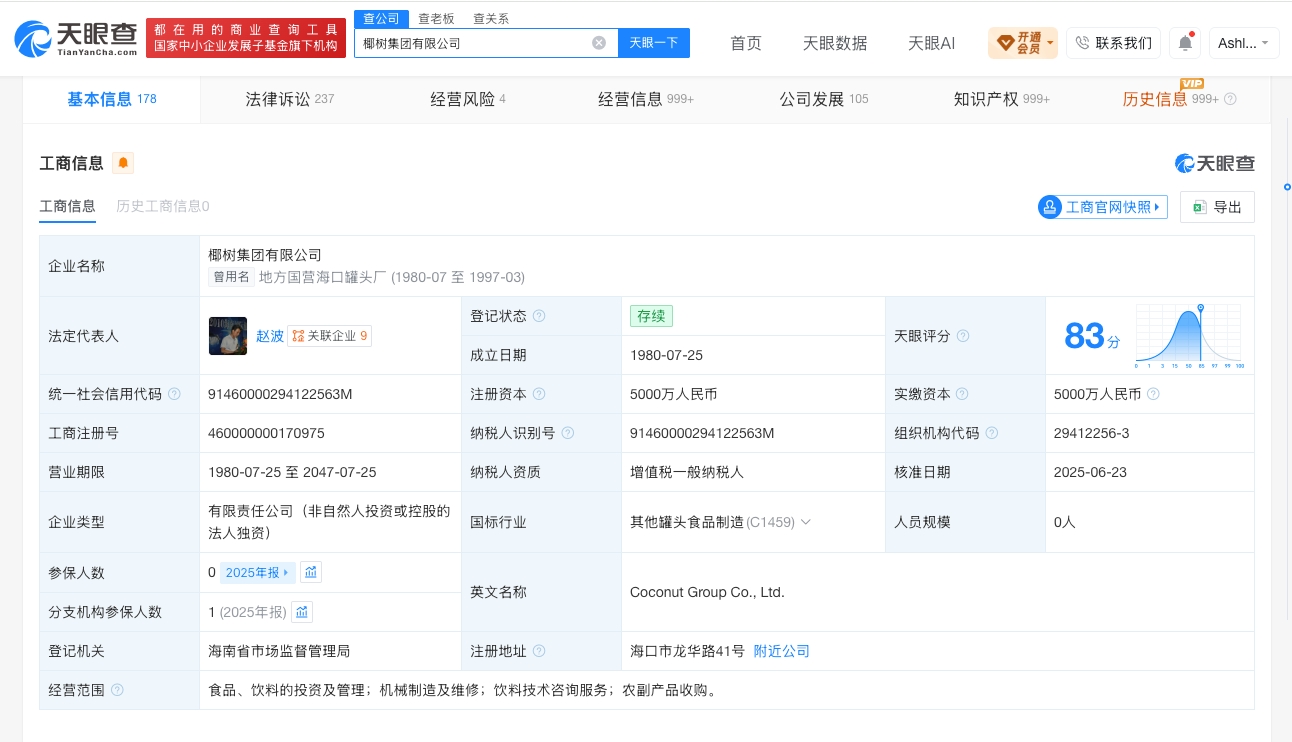Open the 天眼AI navigation item
Screen dimensions: 1292x742
pyautogui.click(x=931, y=43)
